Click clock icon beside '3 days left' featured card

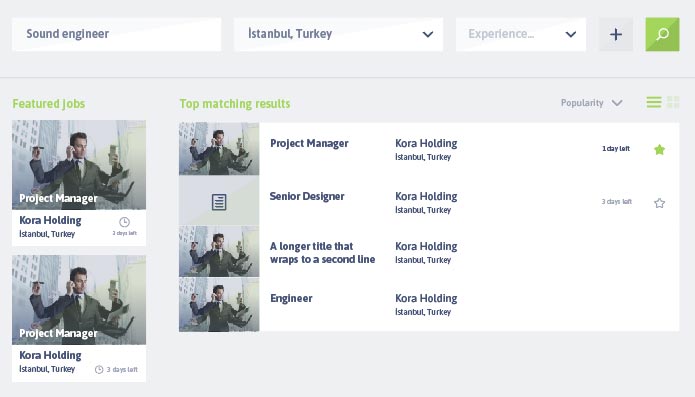pos(99,370)
